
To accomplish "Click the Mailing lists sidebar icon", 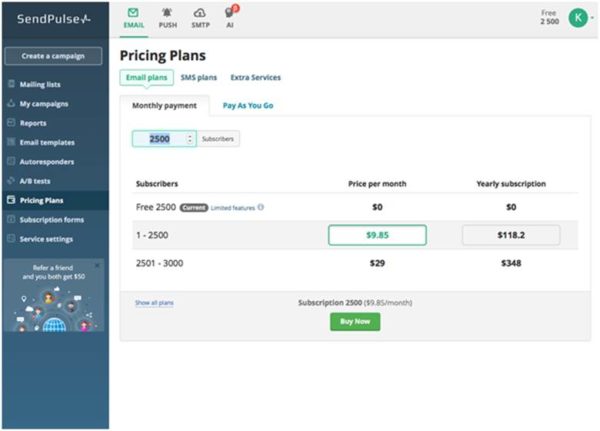I will (x=11, y=84).
